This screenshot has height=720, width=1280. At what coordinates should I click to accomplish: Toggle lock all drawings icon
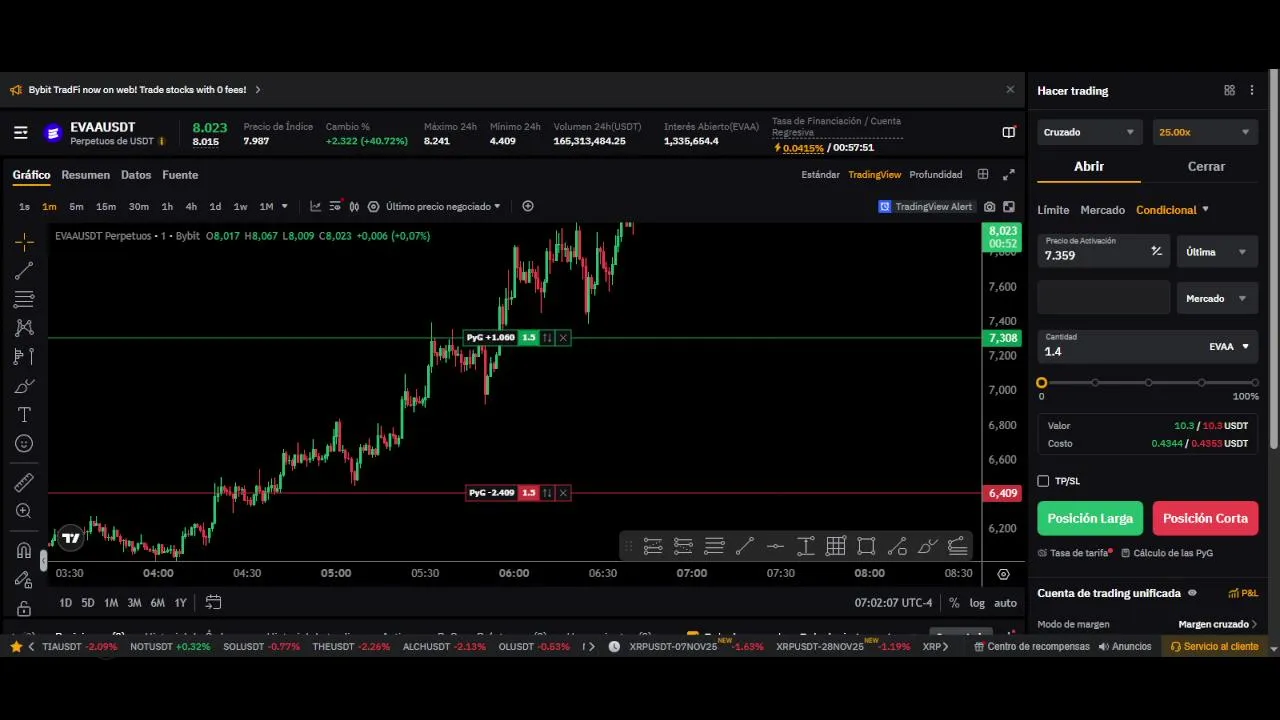tap(24, 608)
